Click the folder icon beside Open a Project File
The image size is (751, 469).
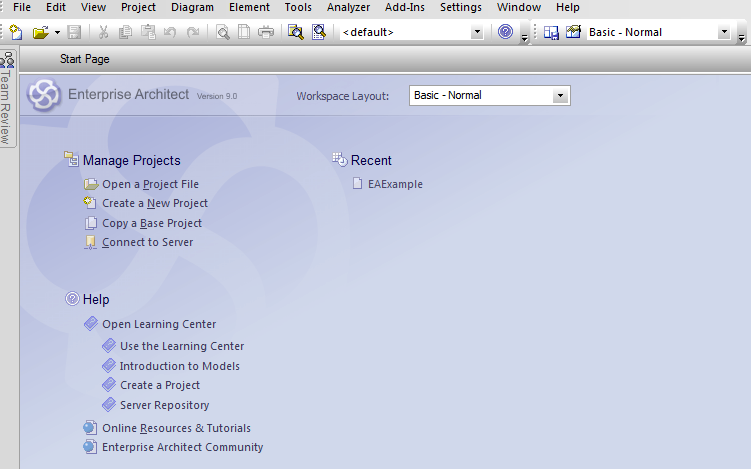91,184
